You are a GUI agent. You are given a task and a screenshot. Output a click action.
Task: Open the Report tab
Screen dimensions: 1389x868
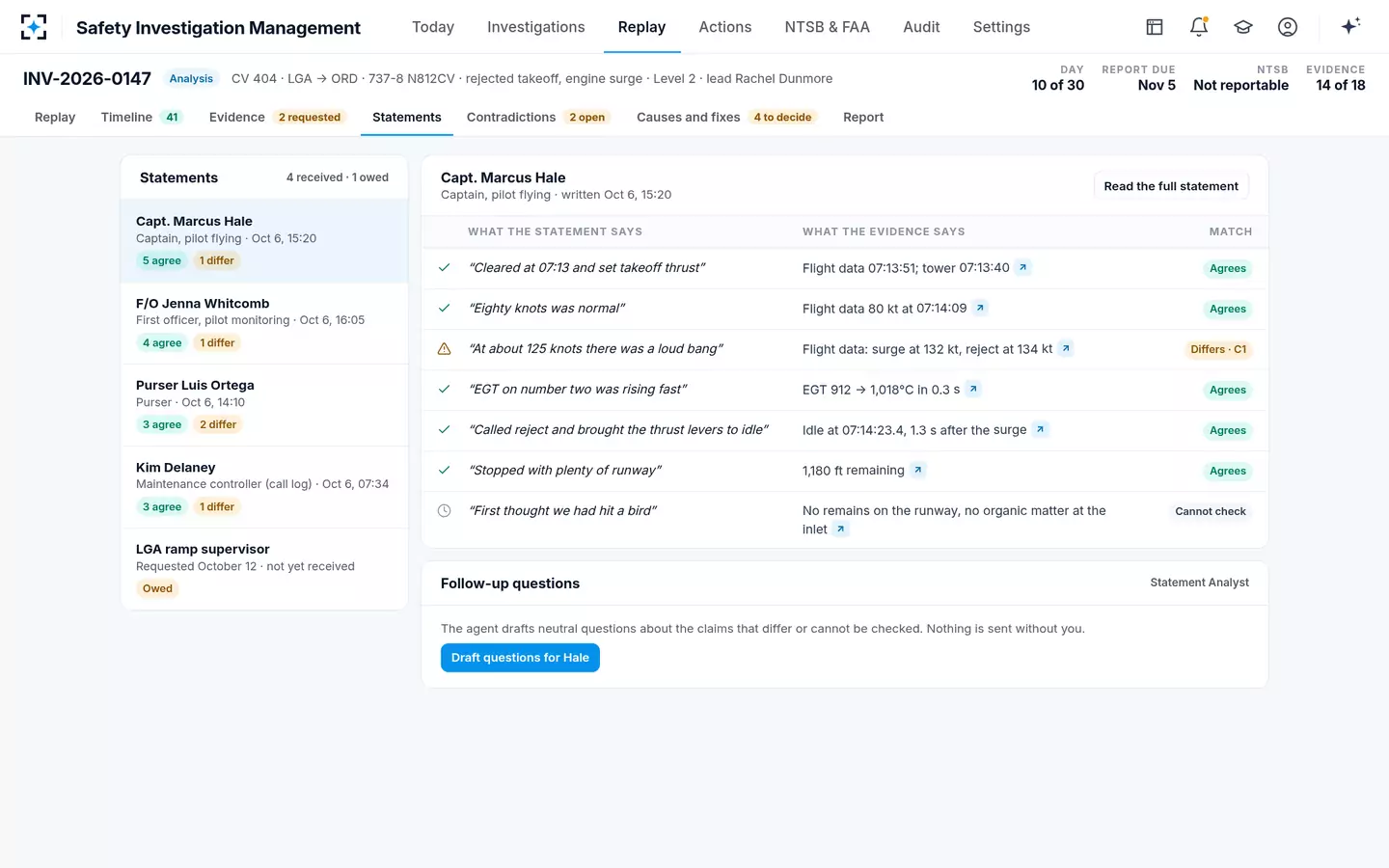(863, 117)
